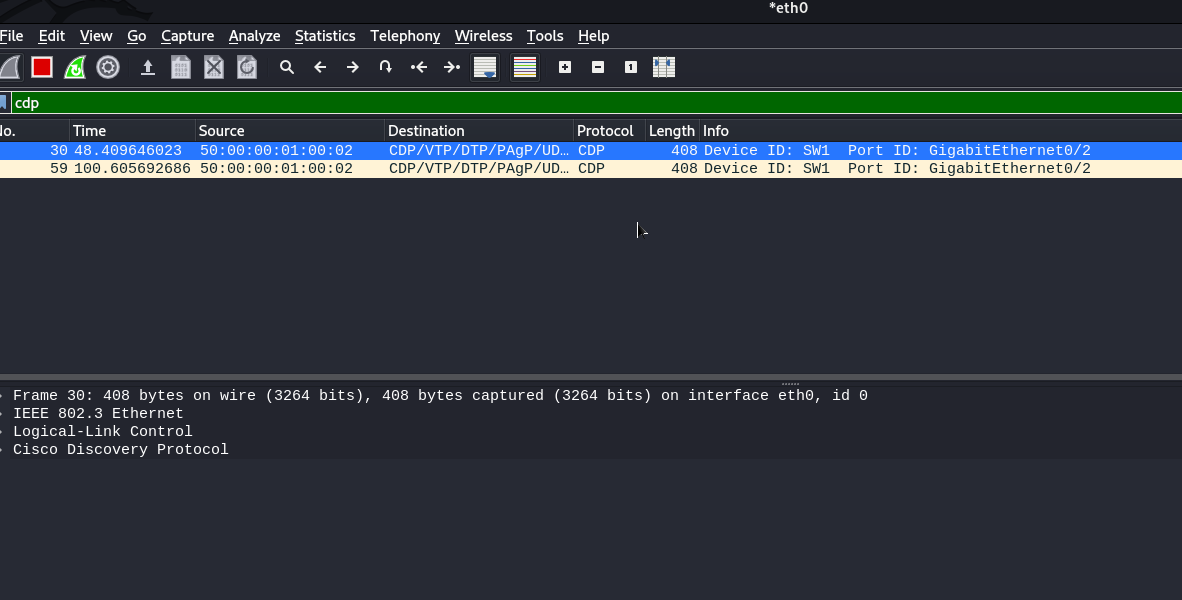Open the Statistics menu
Screen dimensions: 1182x600
click(325, 36)
